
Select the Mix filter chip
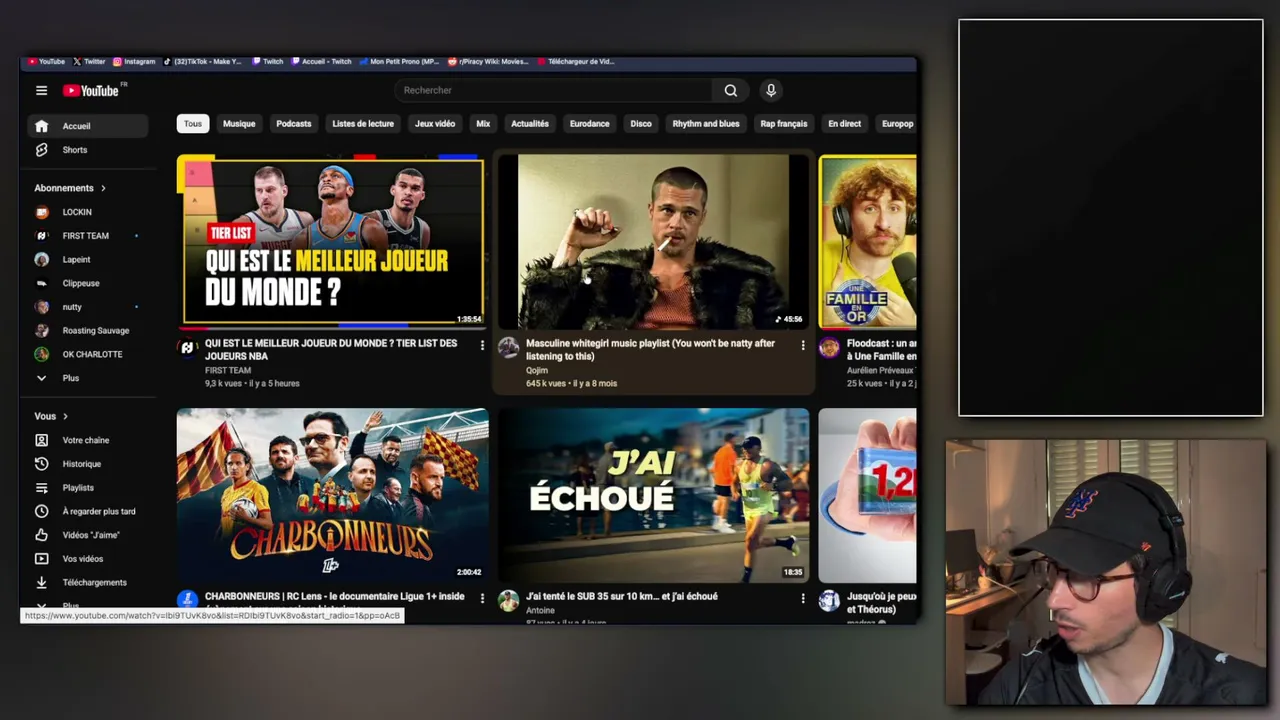483,124
